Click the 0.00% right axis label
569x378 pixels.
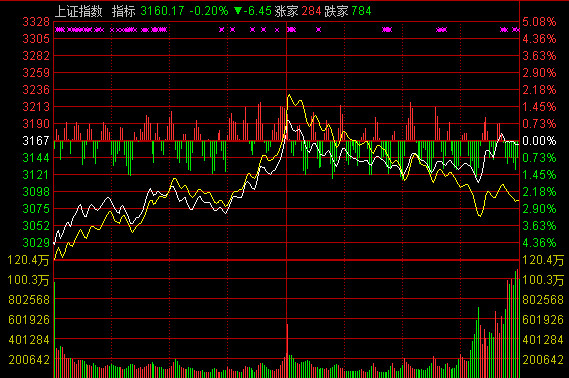pyautogui.click(x=539, y=140)
